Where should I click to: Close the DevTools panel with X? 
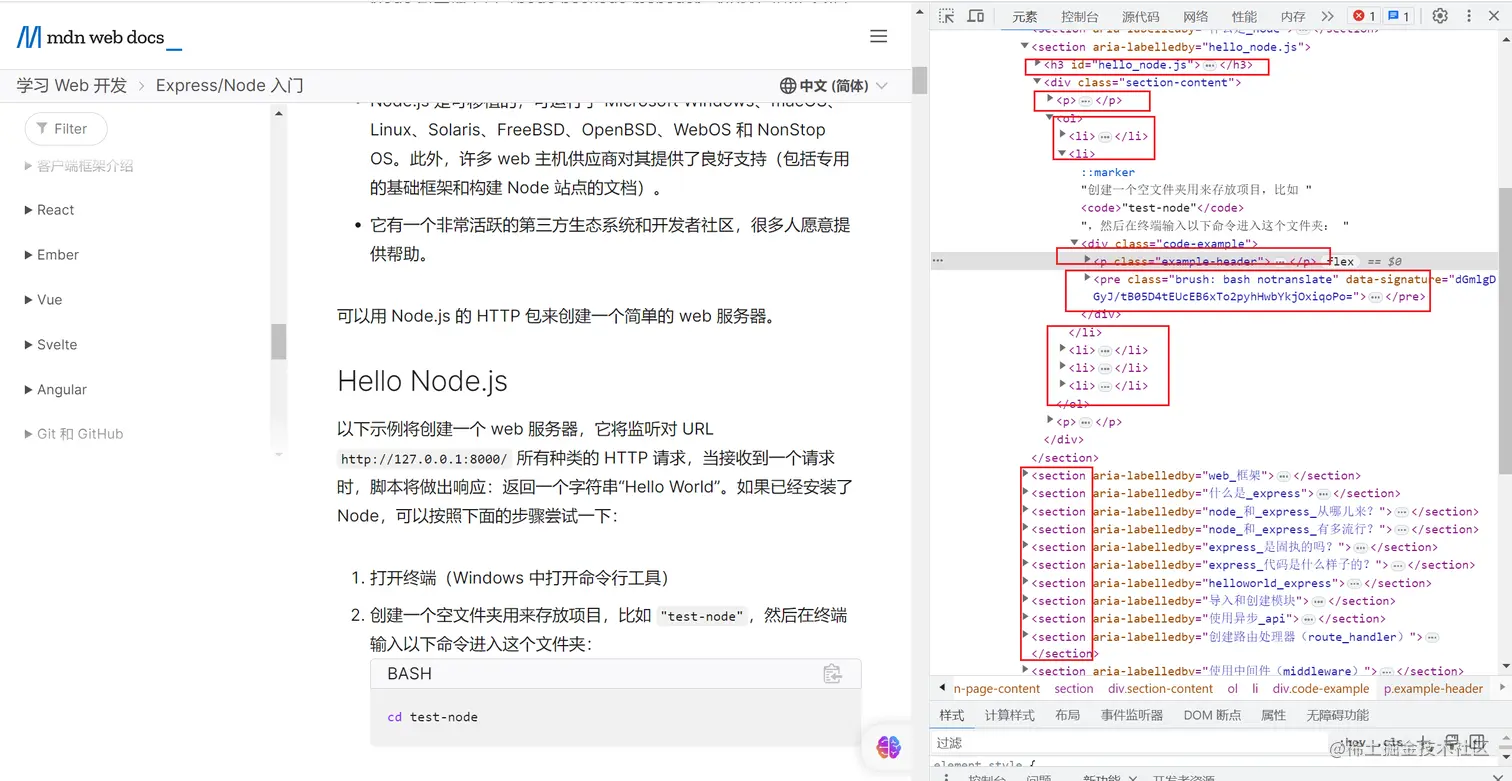pos(1496,16)
